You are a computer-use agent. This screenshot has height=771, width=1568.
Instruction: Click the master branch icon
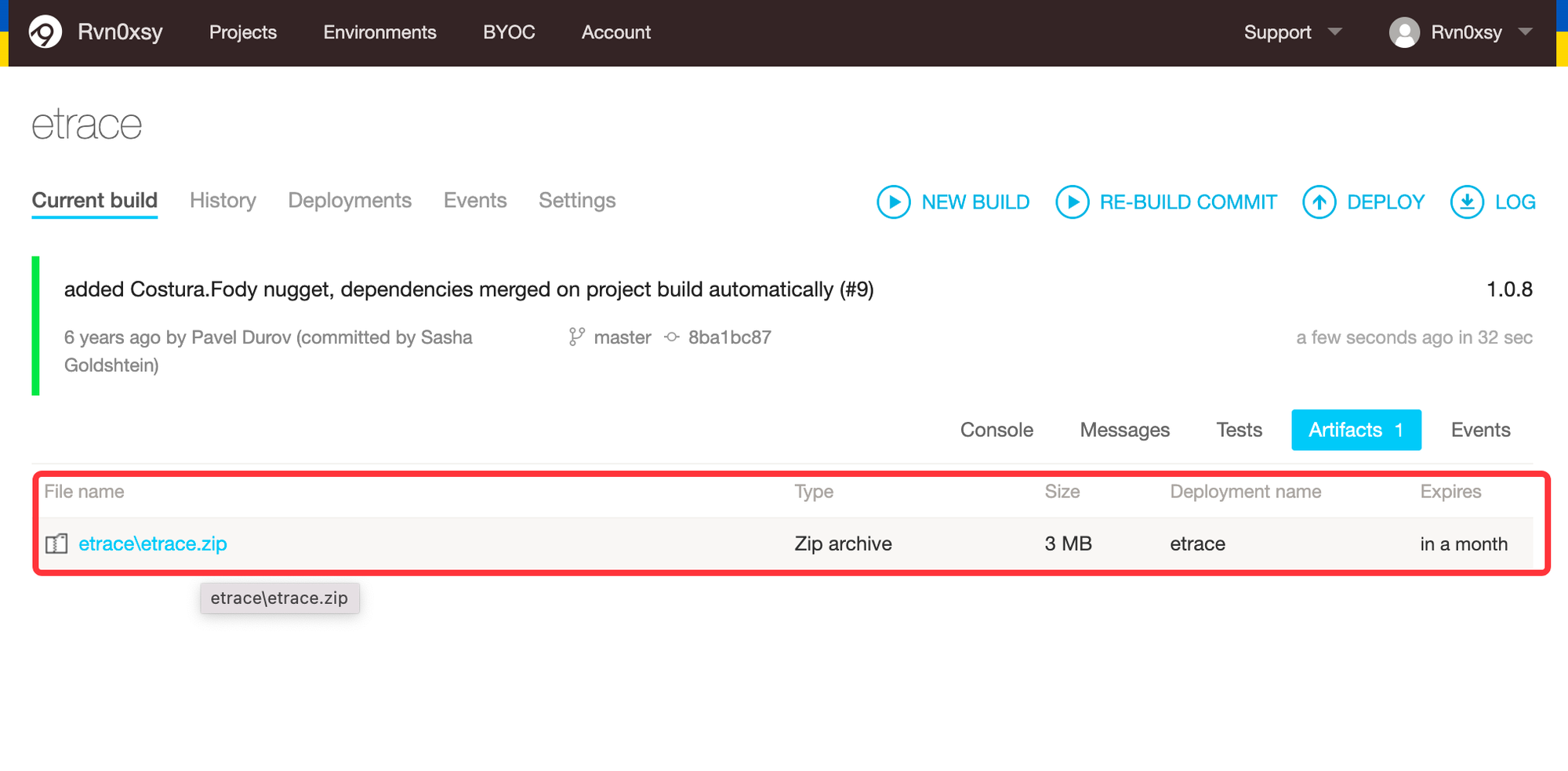pos(577,337)
